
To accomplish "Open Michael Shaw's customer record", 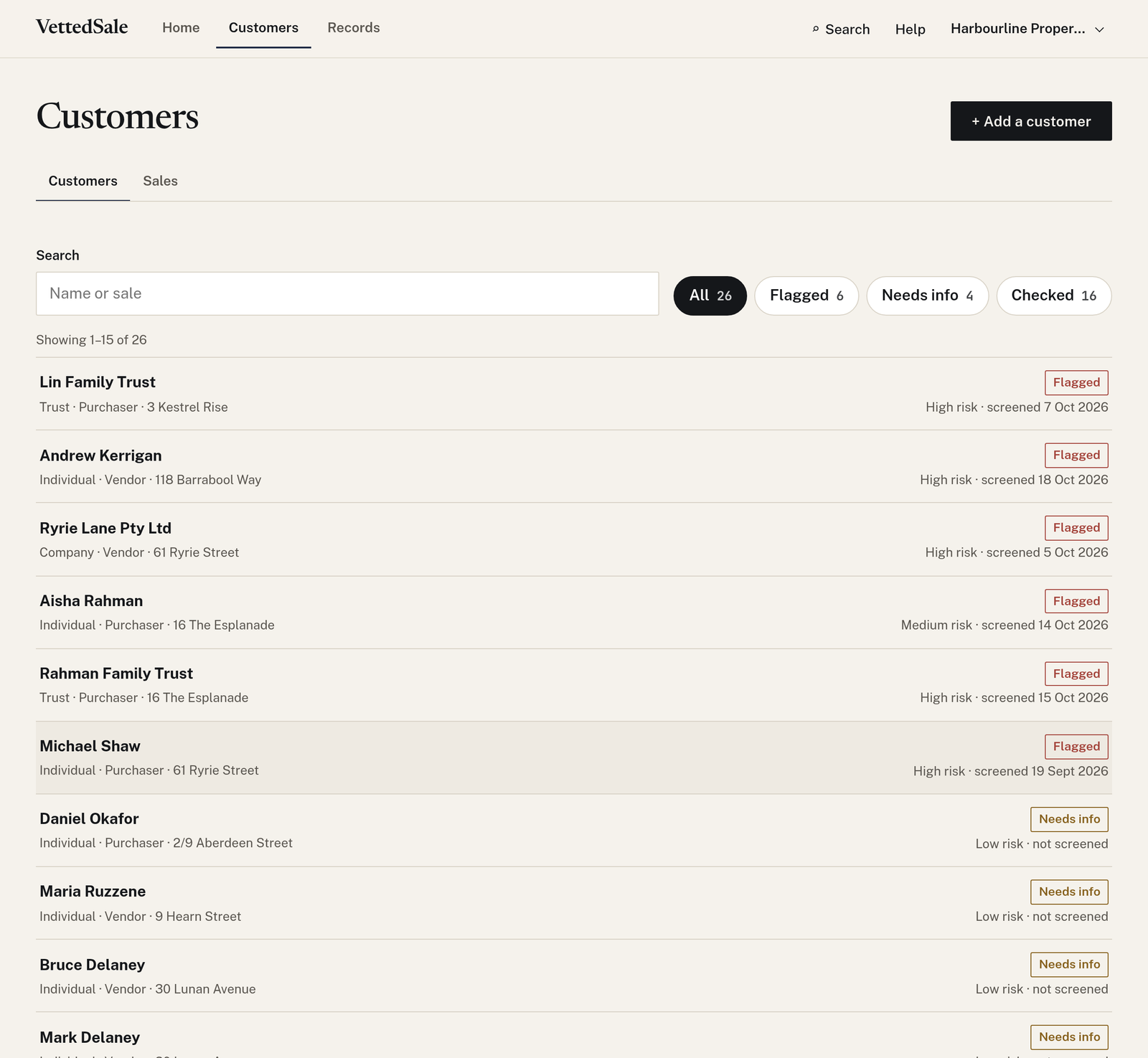I will pyautogui.click(x=574, y=757).
